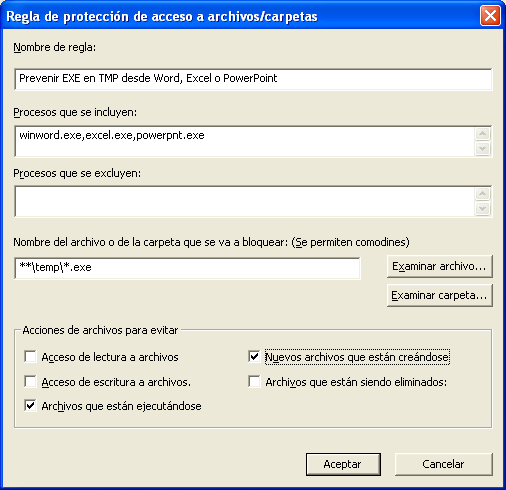Enable Acceso de escritura a archivos checkbox
The height and width of the screenshot is (490, 506).
(x=30, y=381)
